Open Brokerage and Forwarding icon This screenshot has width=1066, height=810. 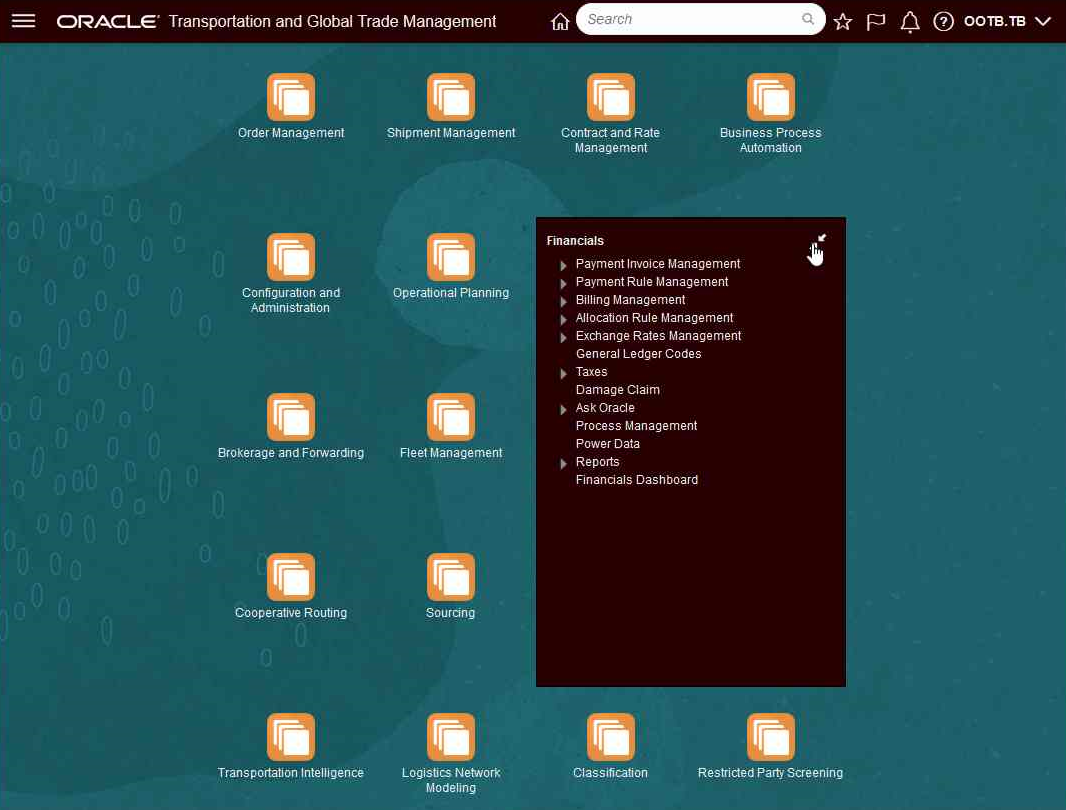(x=291, y=417)
